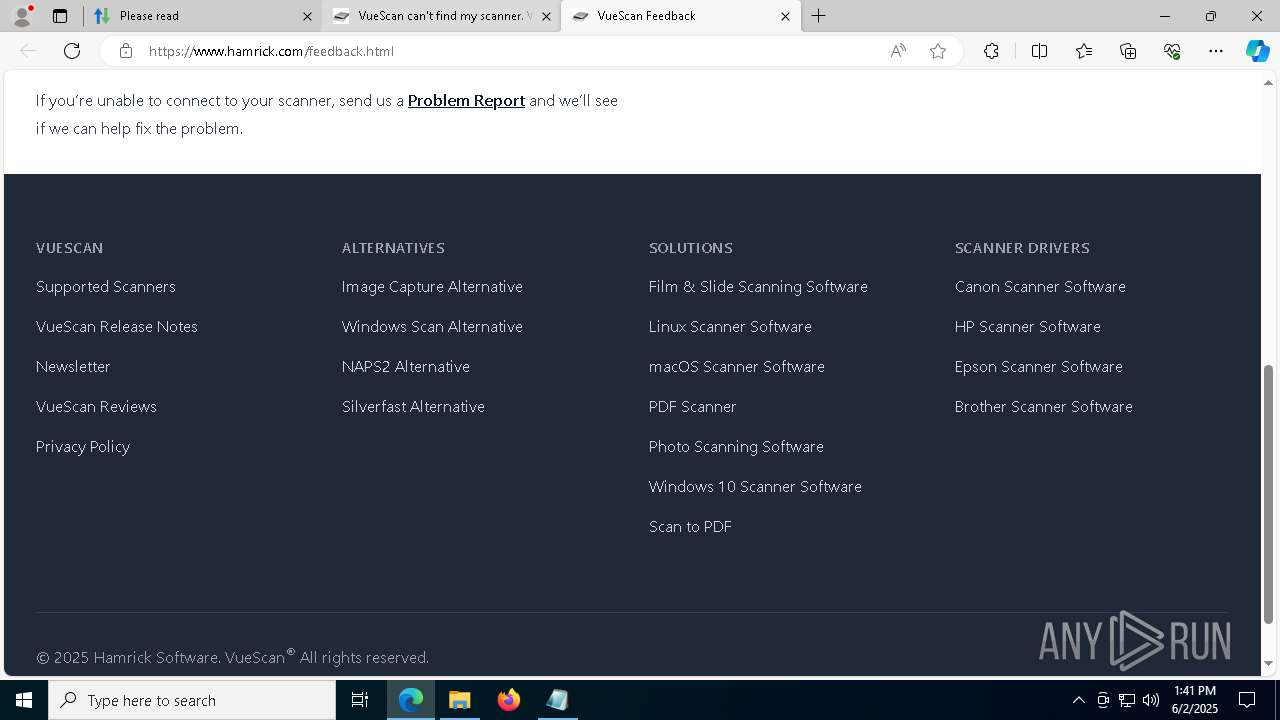Open Epson Scanner Software link
Image resolution: width=1280 pixels, height=720 pixels.
click(x=1039, y=367)
